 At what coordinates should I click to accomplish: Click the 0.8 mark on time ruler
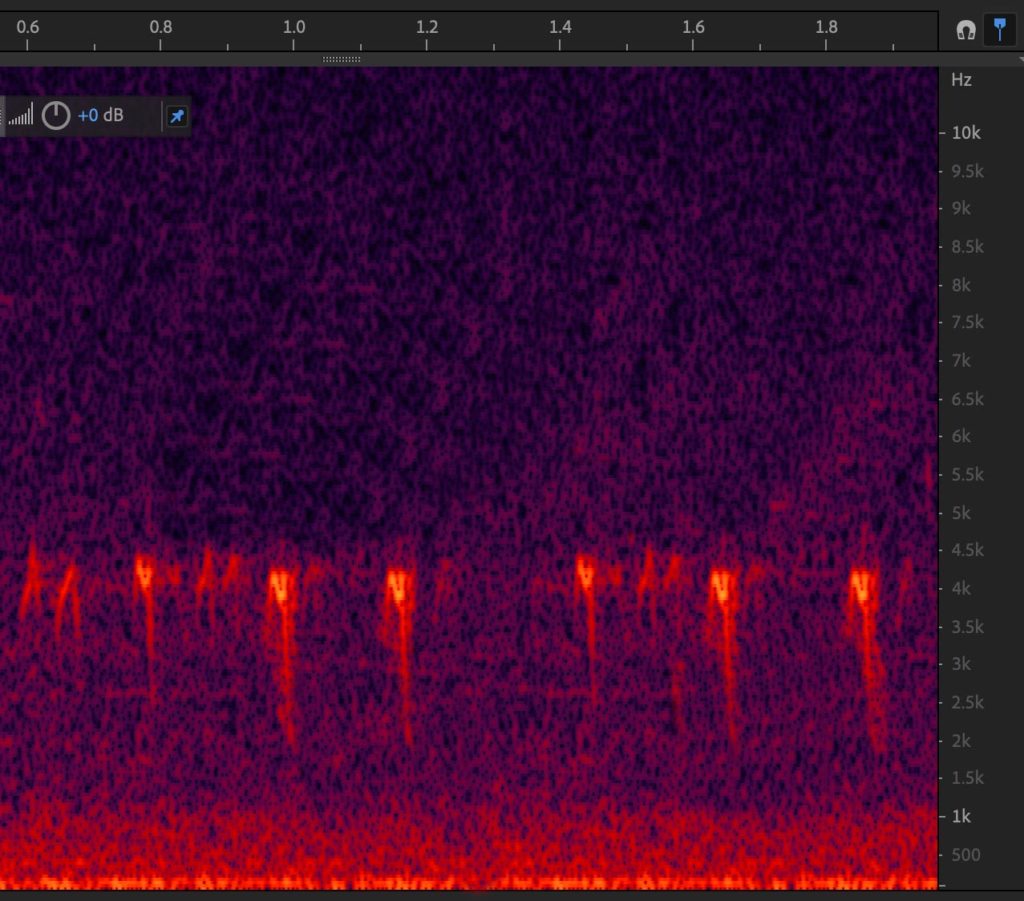tap(161, 27)
